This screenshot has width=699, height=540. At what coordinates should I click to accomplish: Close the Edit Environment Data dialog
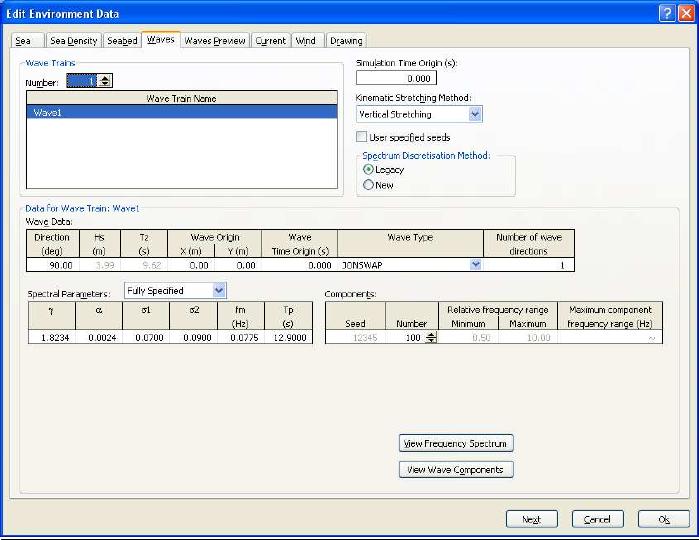tap(685, 14)
